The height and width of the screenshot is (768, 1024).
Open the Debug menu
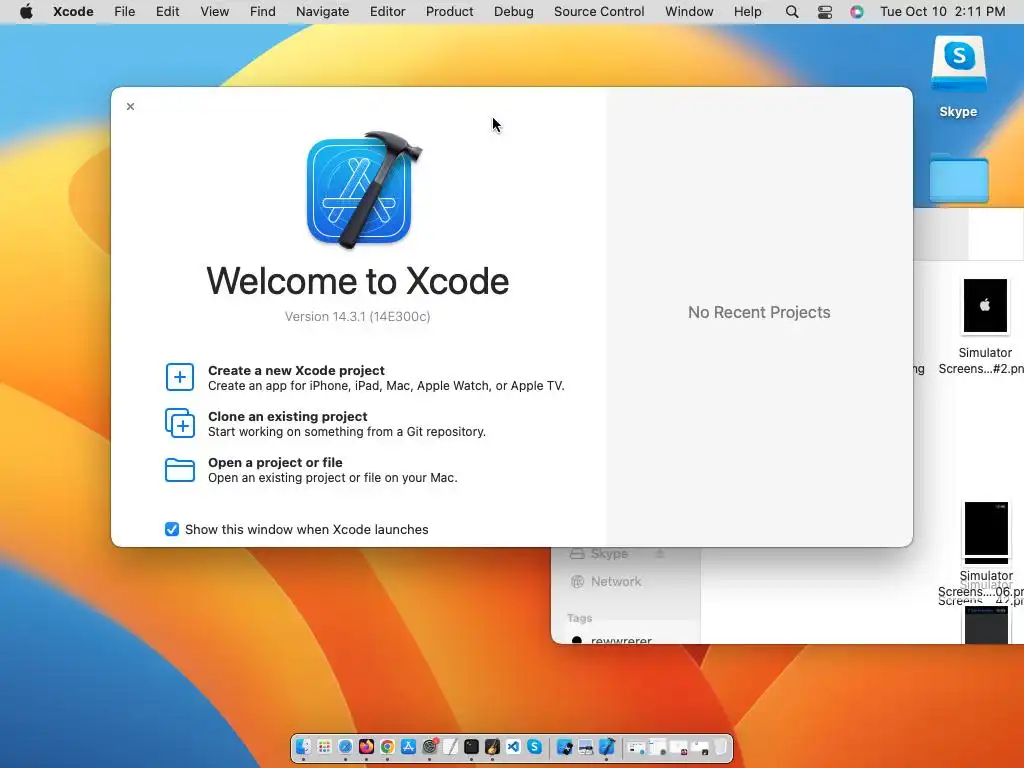point(513,12)
